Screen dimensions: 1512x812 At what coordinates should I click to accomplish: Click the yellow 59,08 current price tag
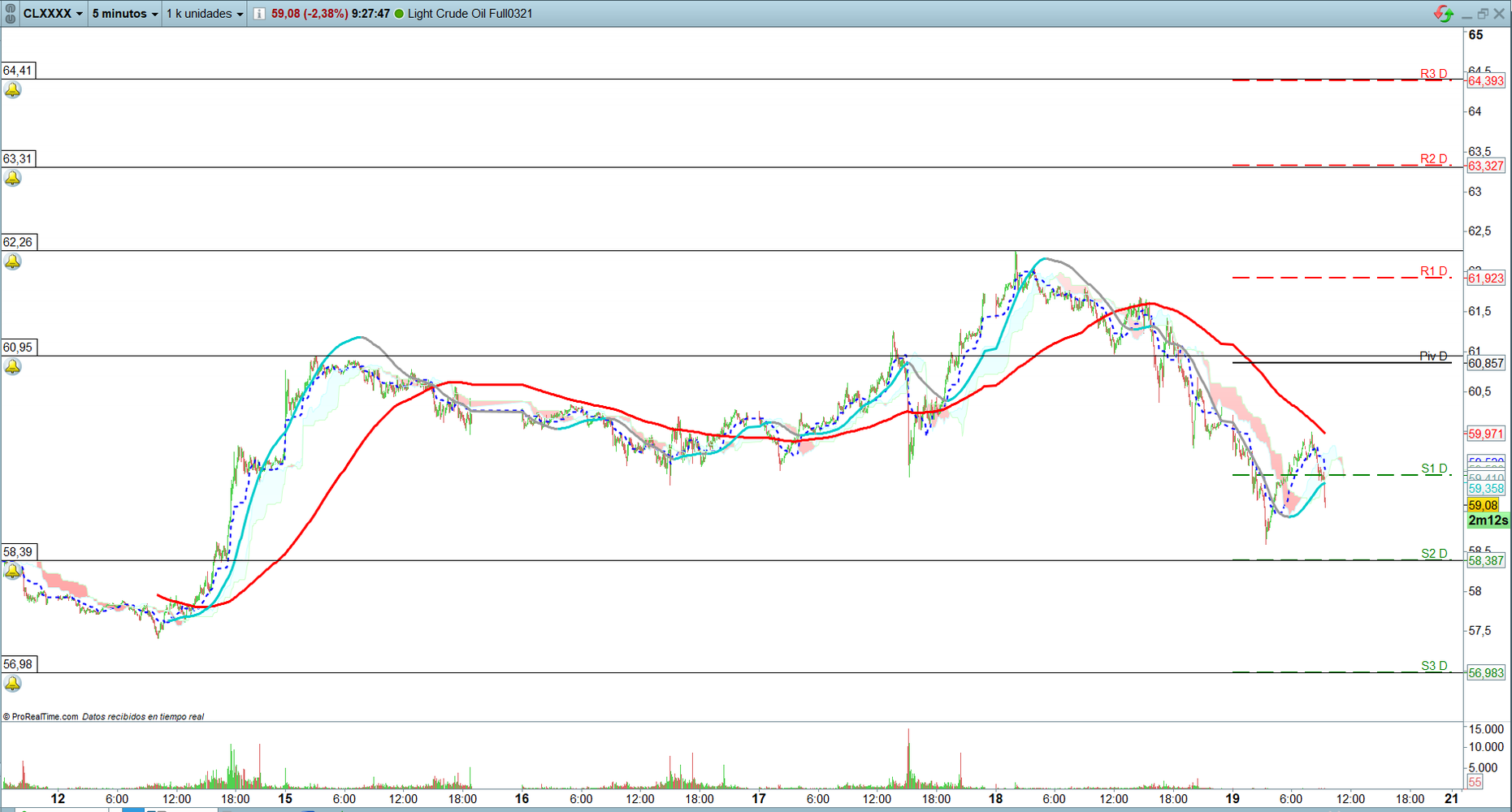(x=1484, y=505)
